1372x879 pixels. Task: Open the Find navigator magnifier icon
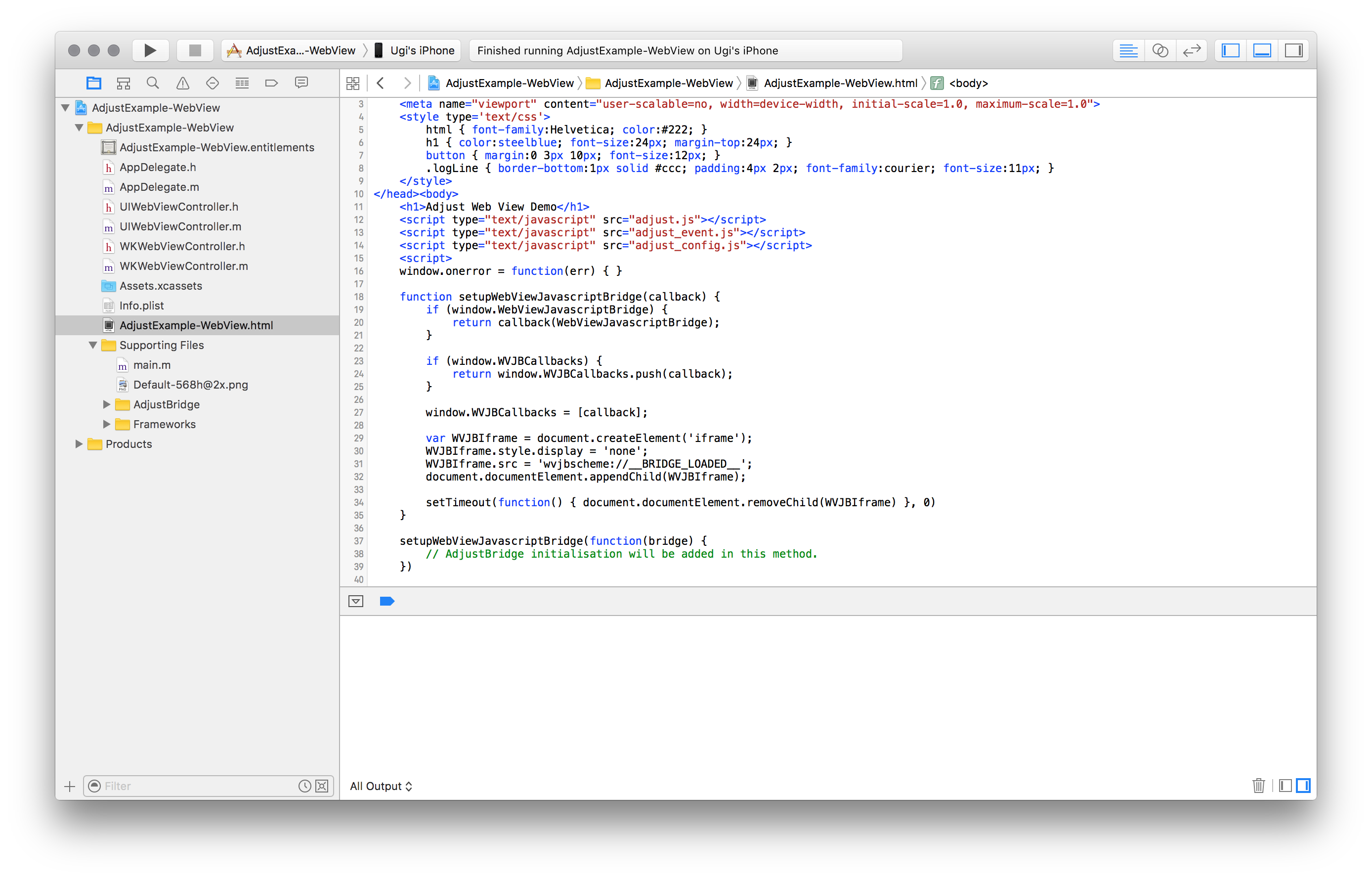(x=153, y=84)
